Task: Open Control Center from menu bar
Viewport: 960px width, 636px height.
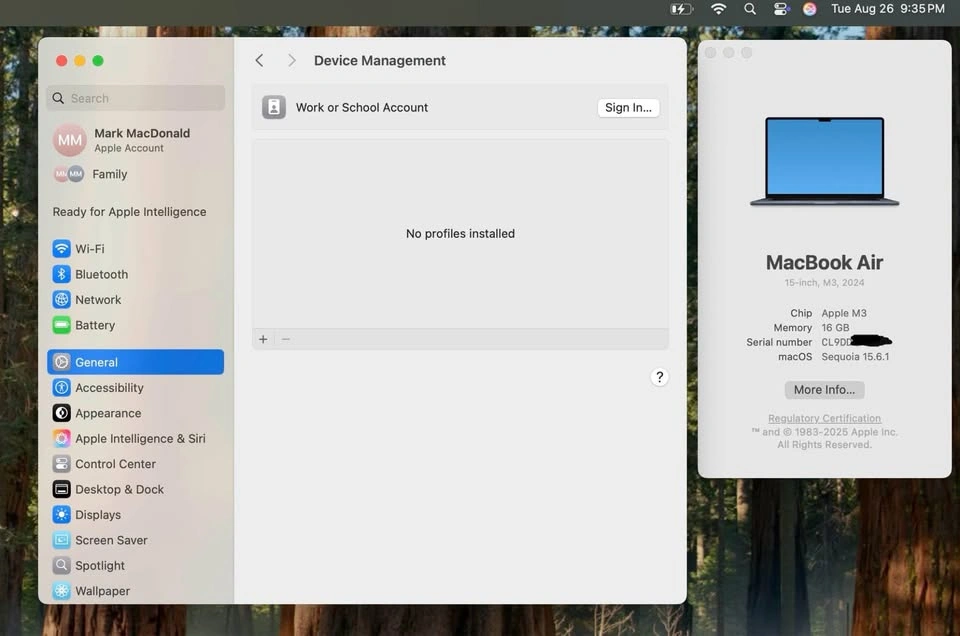Action: 781,9
